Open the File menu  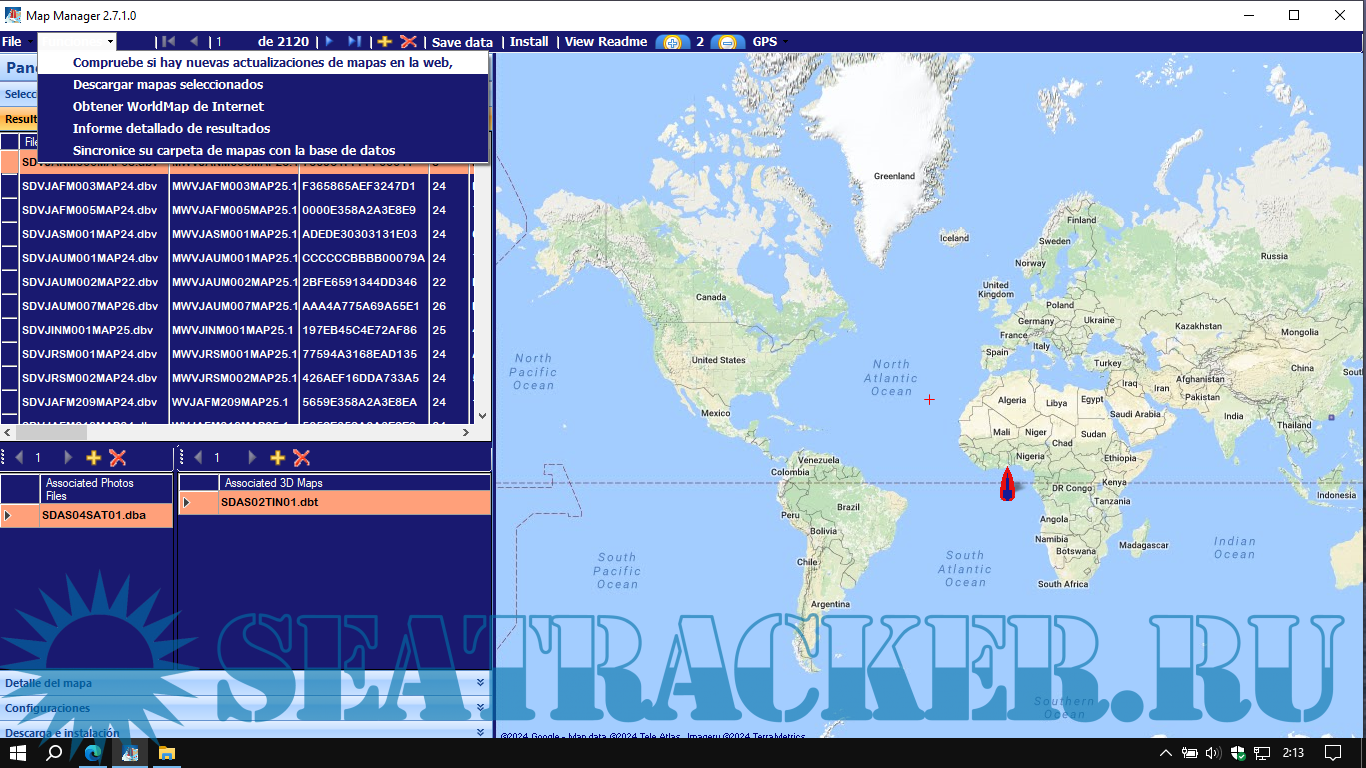(x=12, y=42)
